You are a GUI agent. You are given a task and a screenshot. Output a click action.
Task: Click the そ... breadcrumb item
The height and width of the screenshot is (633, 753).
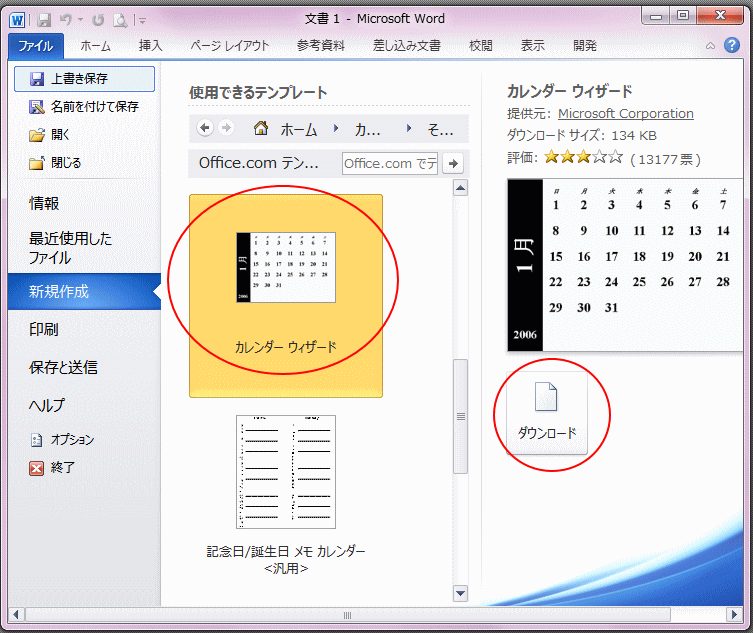click(x=440, y=129)
